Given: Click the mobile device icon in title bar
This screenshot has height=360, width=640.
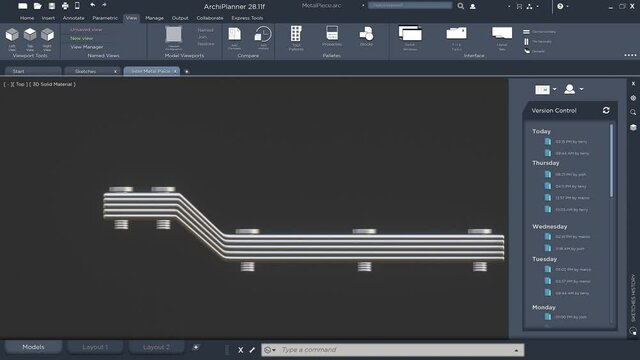Looking at the screenshot, I should pos(77,6).
